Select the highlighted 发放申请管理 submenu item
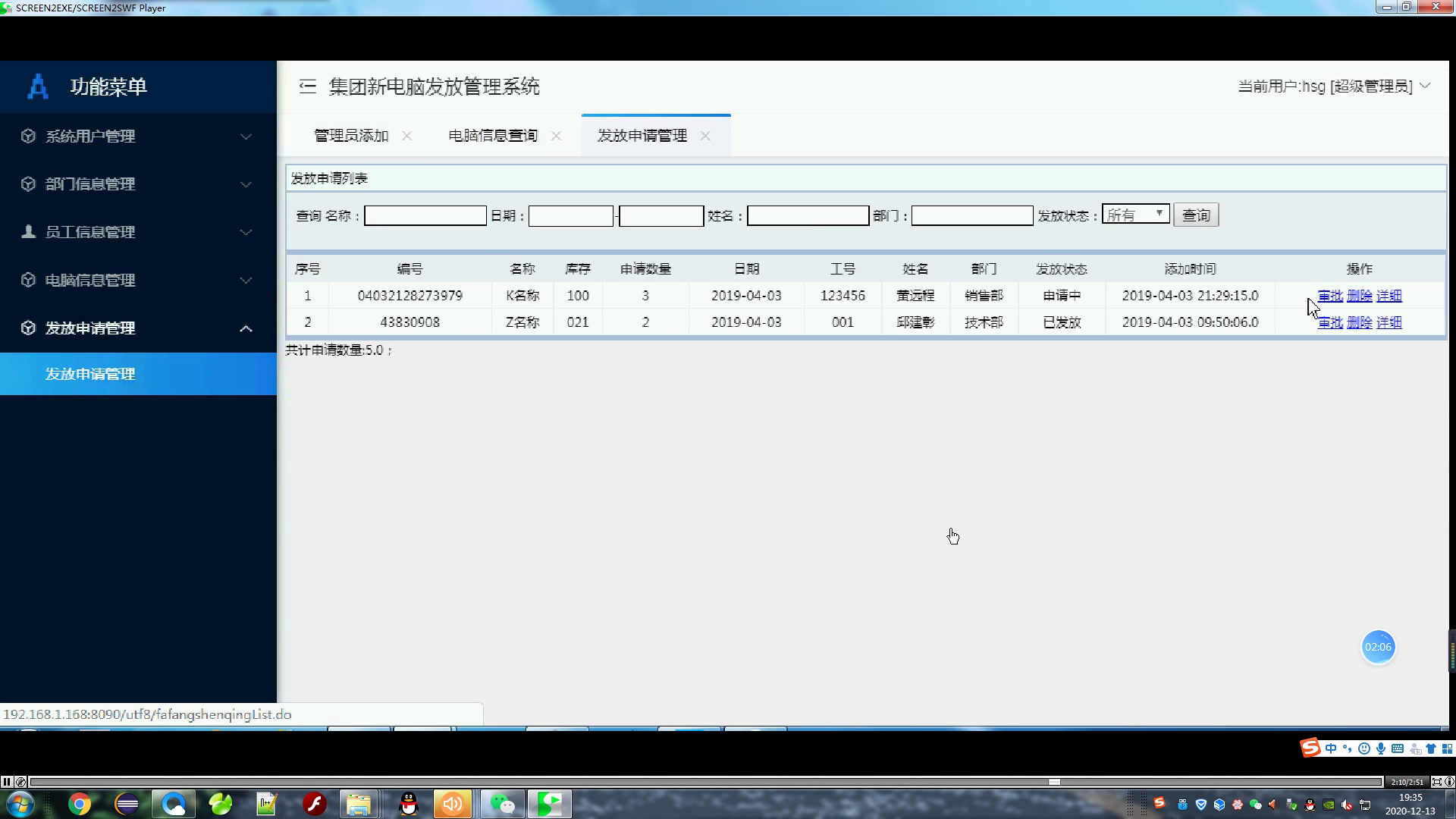The image size is (1456, 819). click(x=138, y=374)
